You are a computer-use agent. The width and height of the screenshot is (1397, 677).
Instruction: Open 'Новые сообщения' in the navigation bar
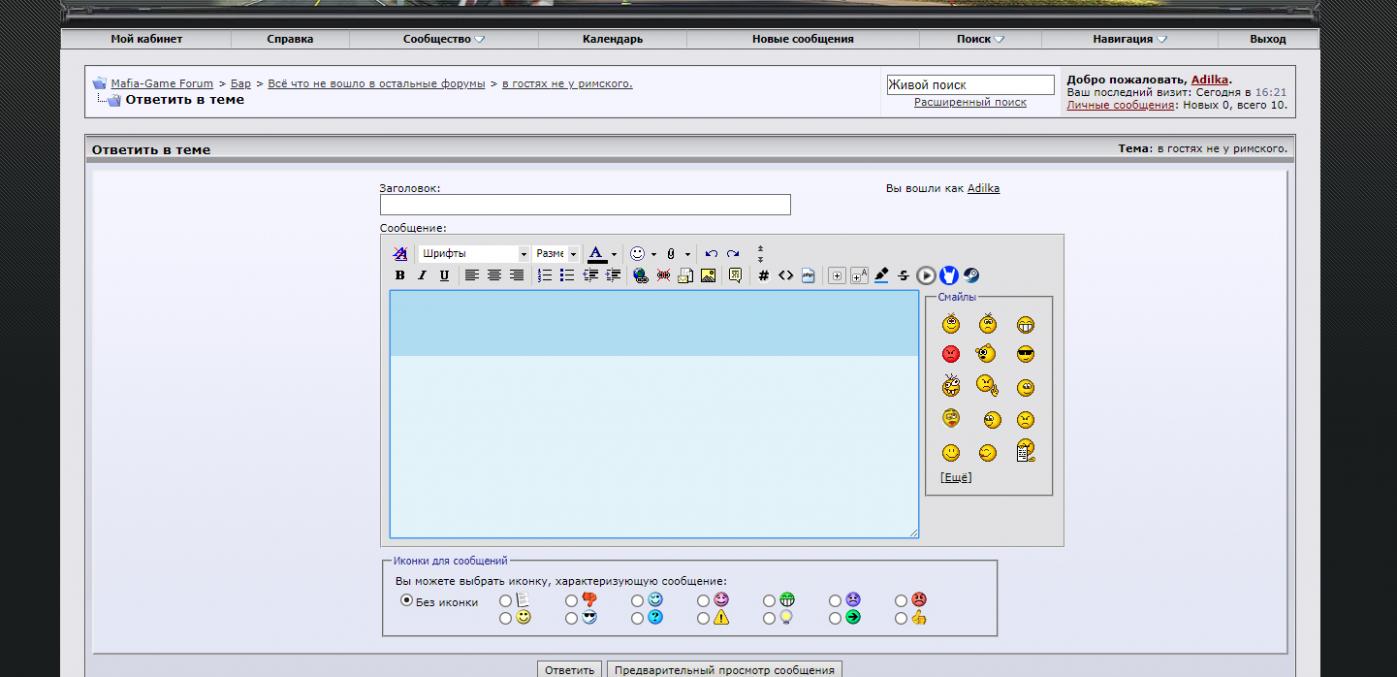802,39
